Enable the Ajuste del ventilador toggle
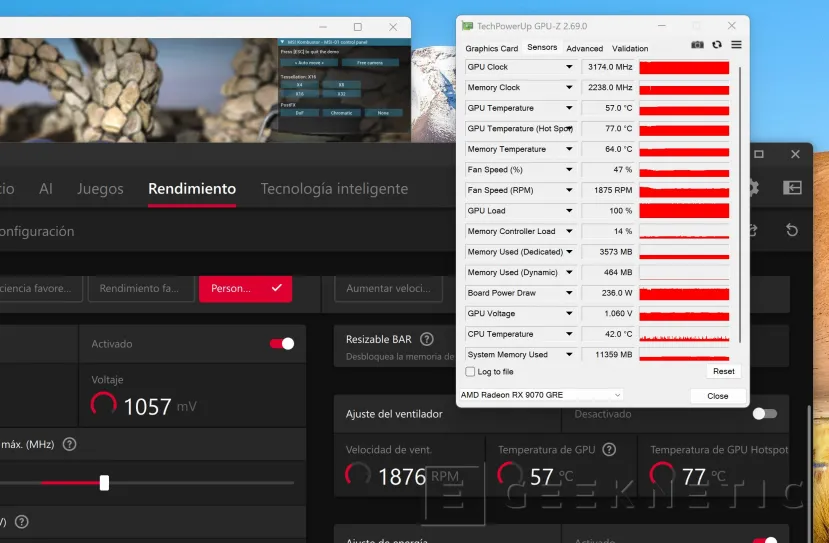 pos(764,413)
